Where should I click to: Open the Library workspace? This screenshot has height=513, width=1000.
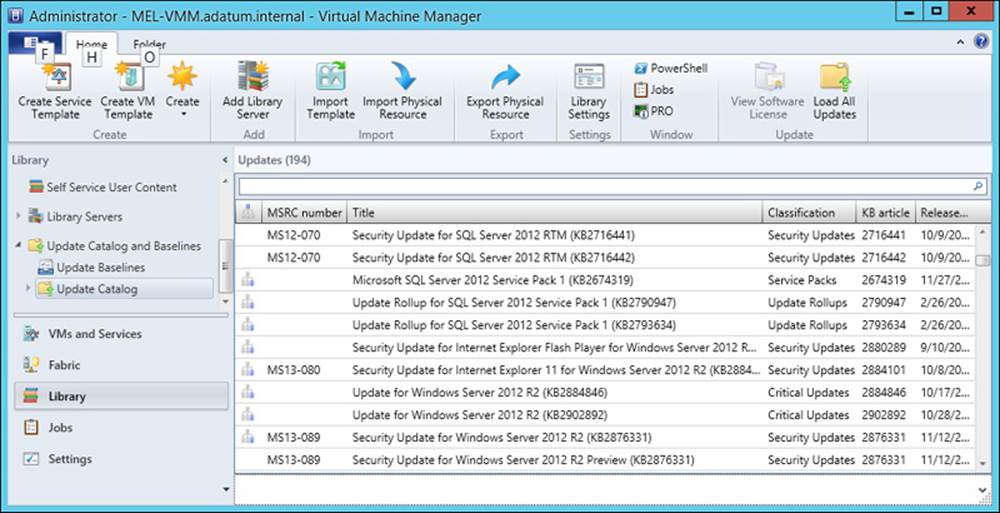pos(121,396)
